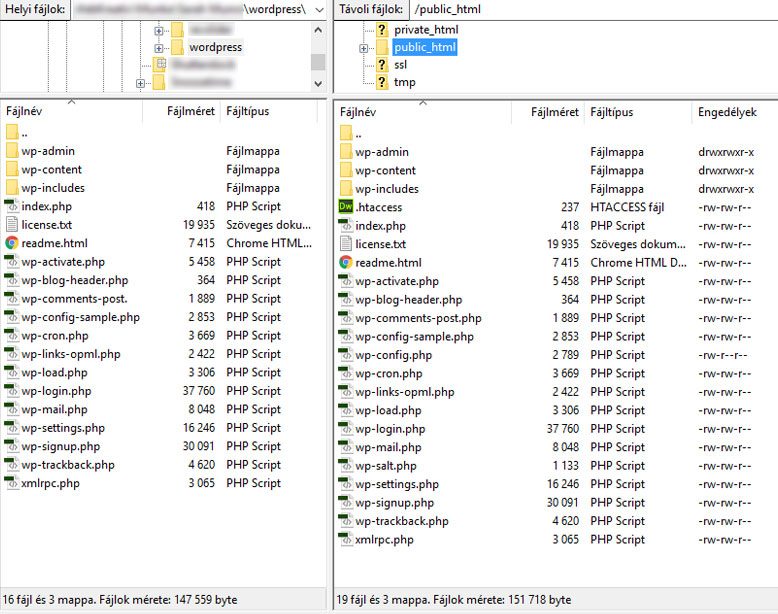Select remote wp-links-opml.php file name
The width and height of the screenshot is (778, 614).
405,392
